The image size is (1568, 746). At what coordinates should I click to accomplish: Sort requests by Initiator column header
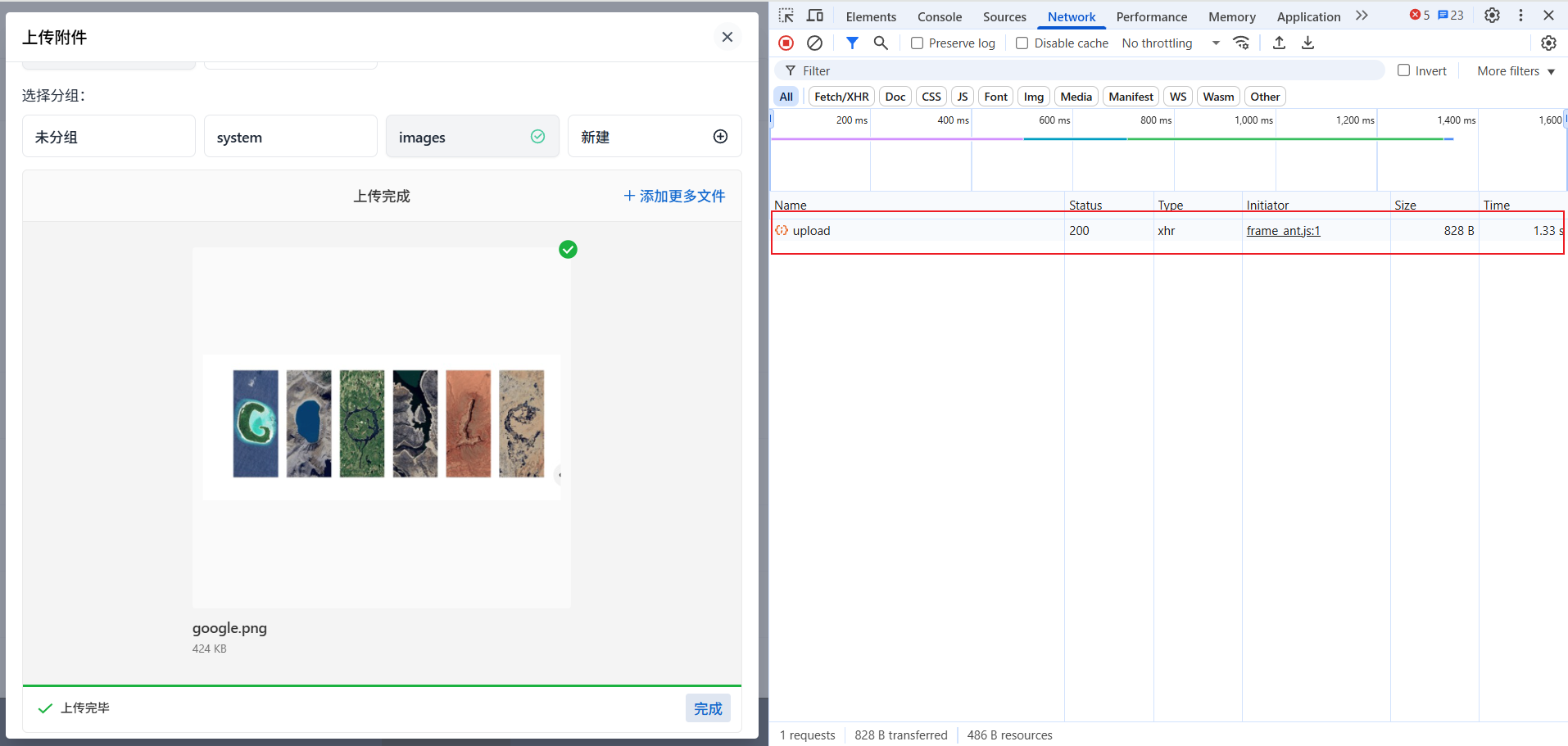pos(1316,205)
